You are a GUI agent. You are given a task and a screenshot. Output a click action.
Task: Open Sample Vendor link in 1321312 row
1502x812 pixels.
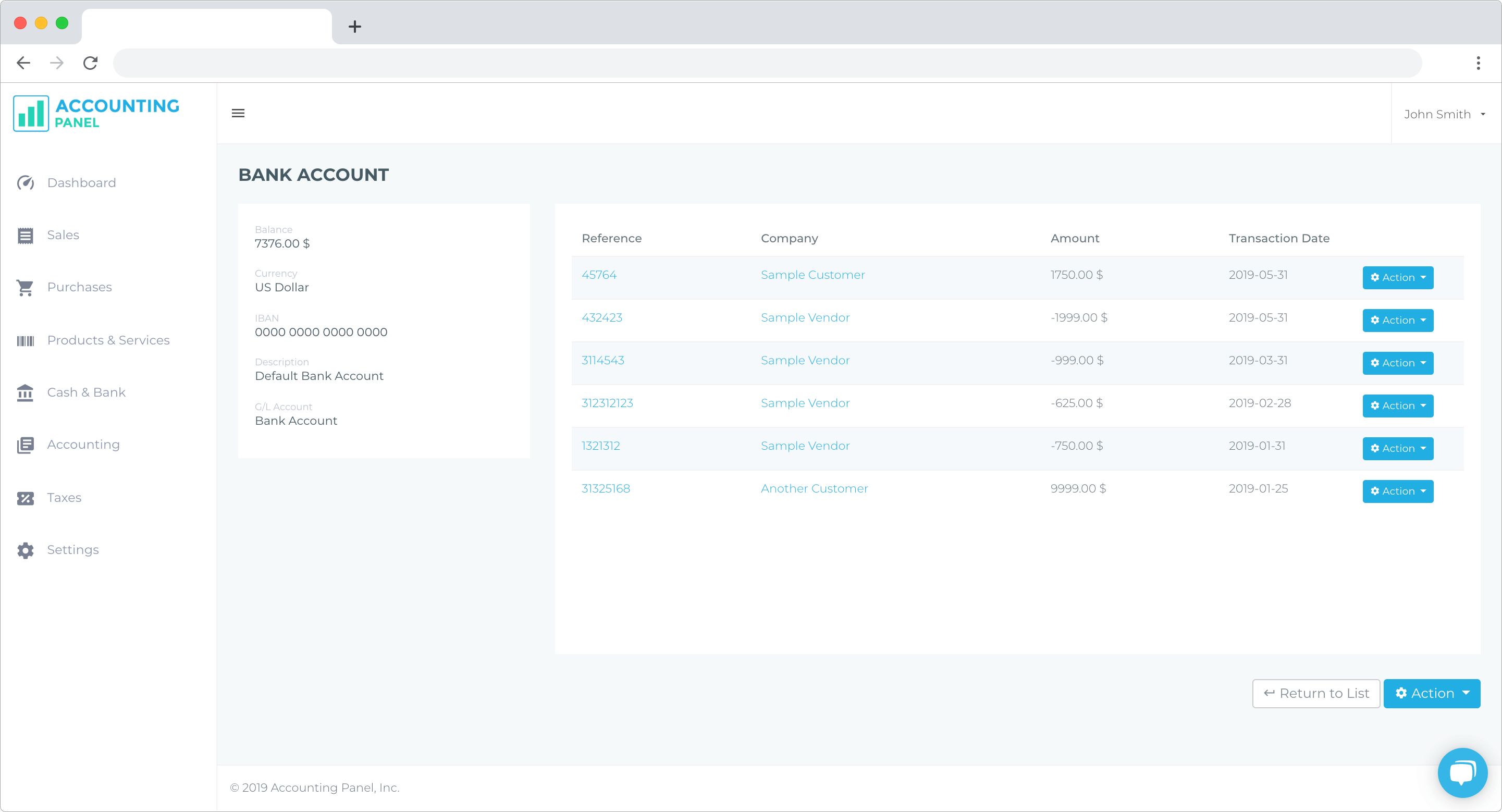(805, 446)
